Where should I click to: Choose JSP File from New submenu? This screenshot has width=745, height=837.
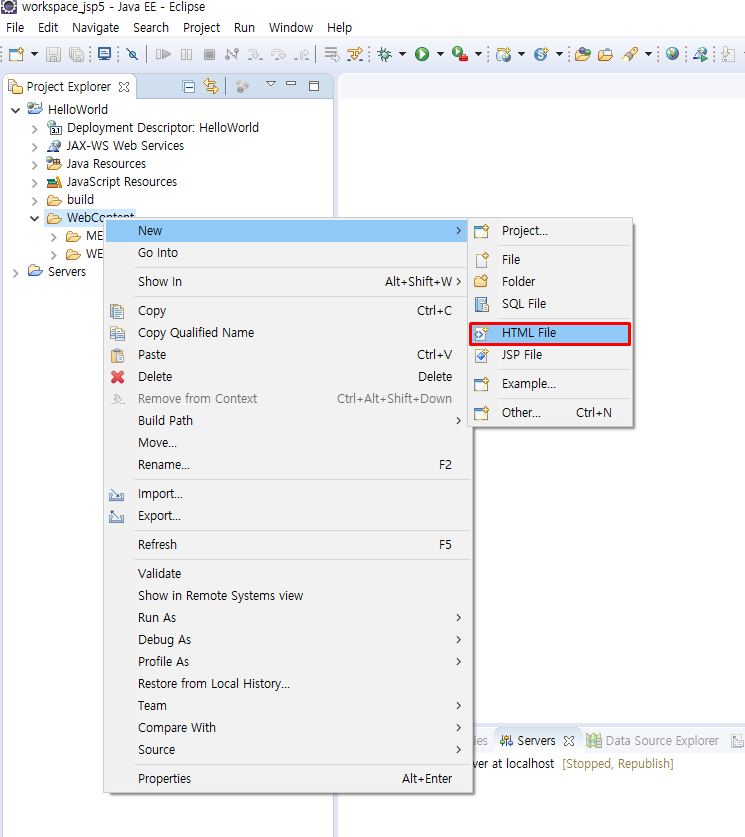tap(550, 355)
